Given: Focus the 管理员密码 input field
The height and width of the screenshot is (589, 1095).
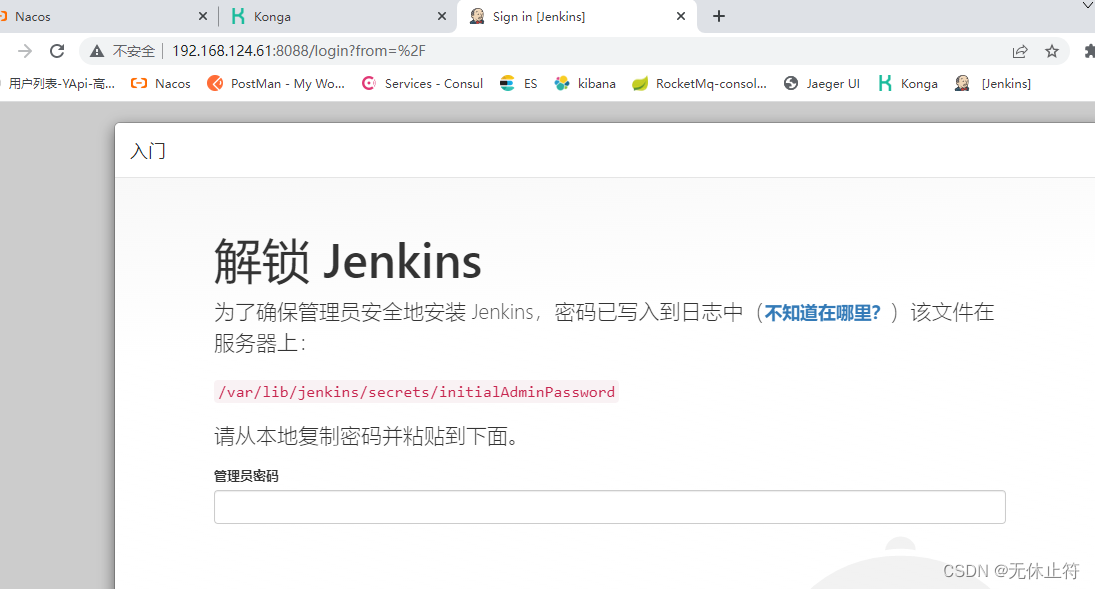Looking at the screenshot, I should (x=610, y=507).
